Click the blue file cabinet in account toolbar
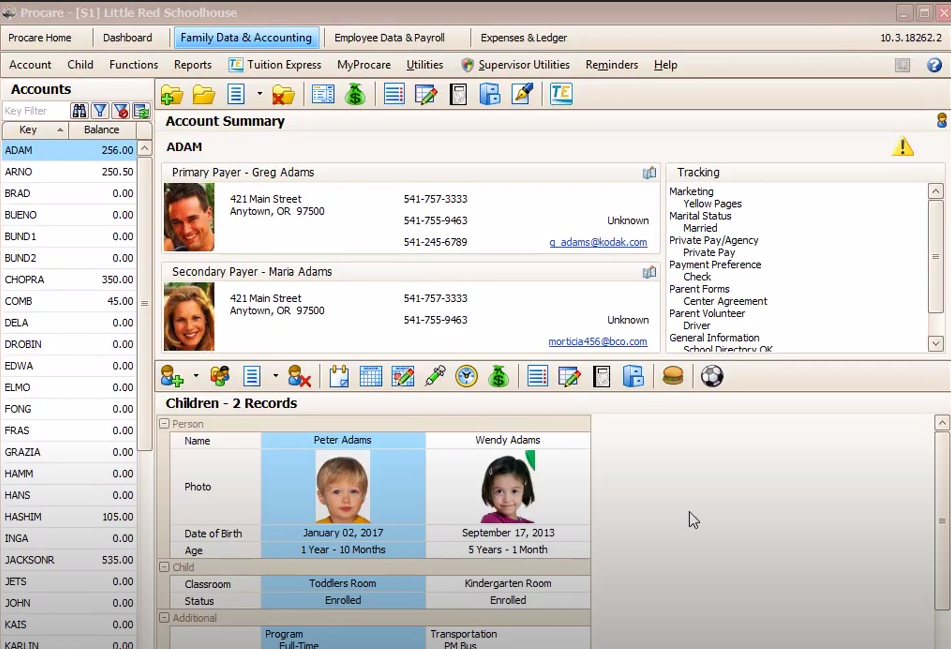This screenshot has height=649, width=951. tap(489, 95)
